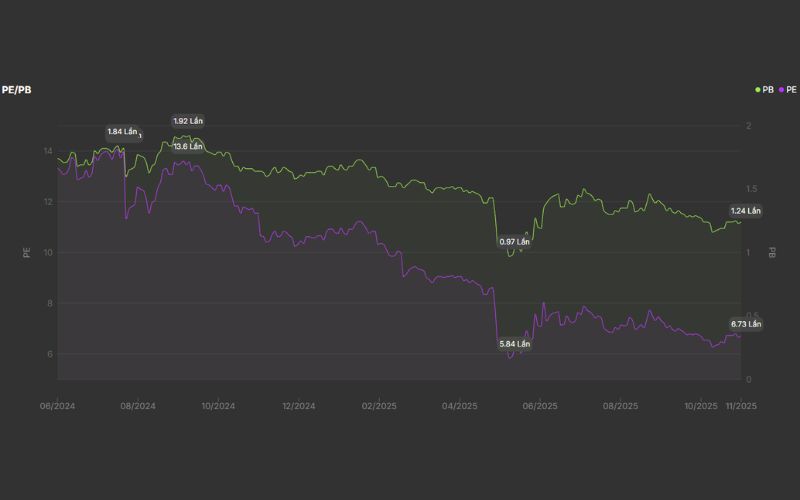
Task: Toggle the PB series in the legend
Action: [768, 90]
